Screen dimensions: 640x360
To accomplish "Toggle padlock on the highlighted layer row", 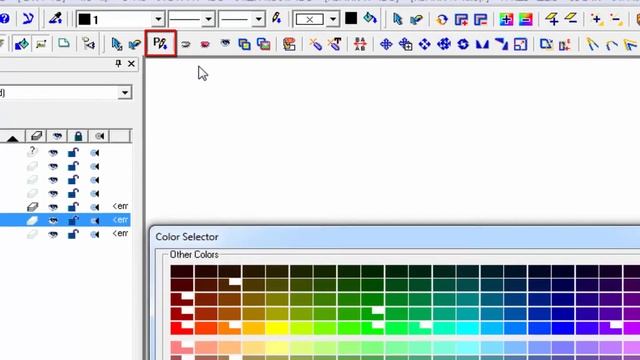I will click(x=73, y=220).
